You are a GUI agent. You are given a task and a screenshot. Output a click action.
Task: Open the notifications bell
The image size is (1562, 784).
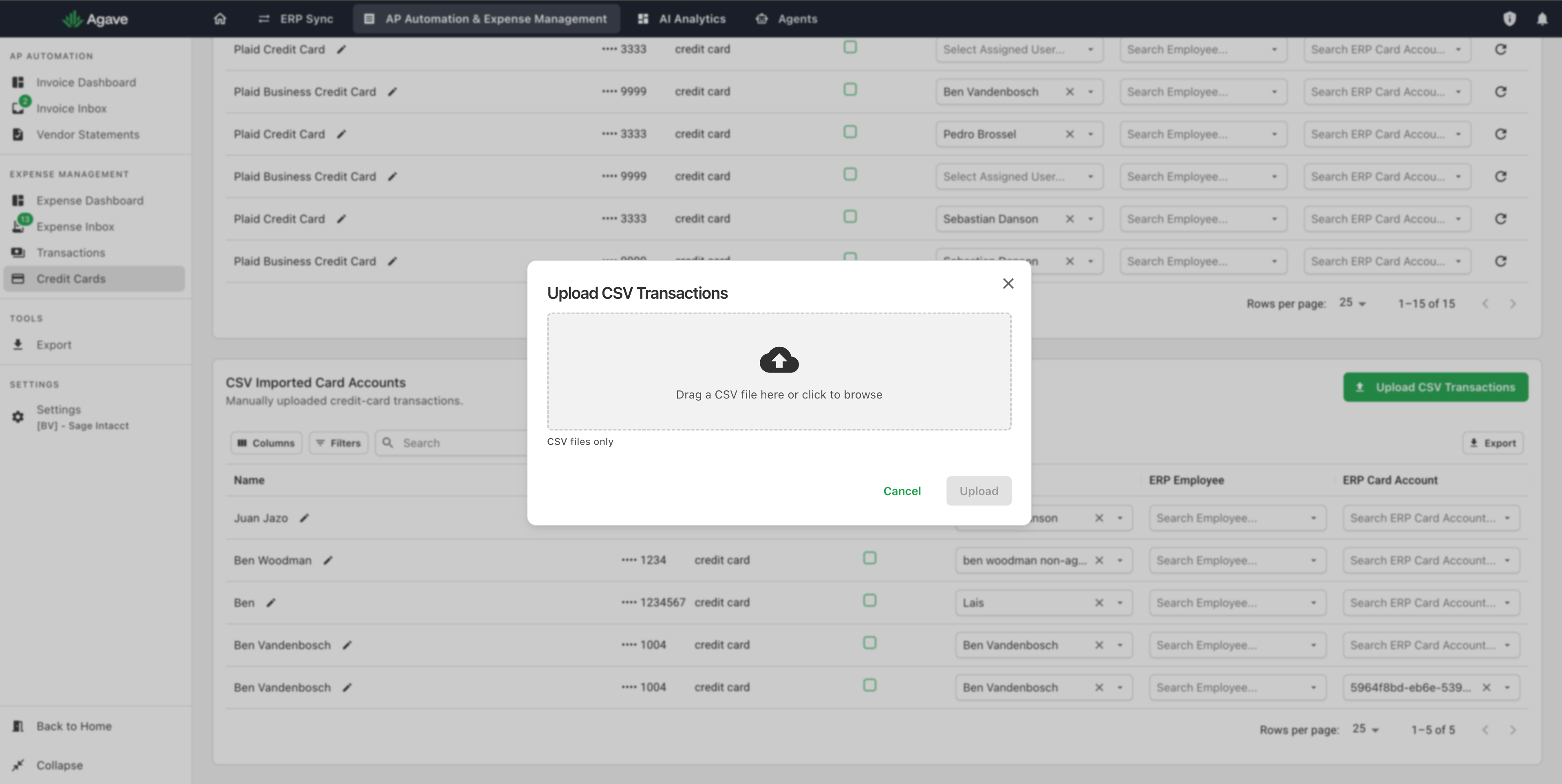[1542, 19]
